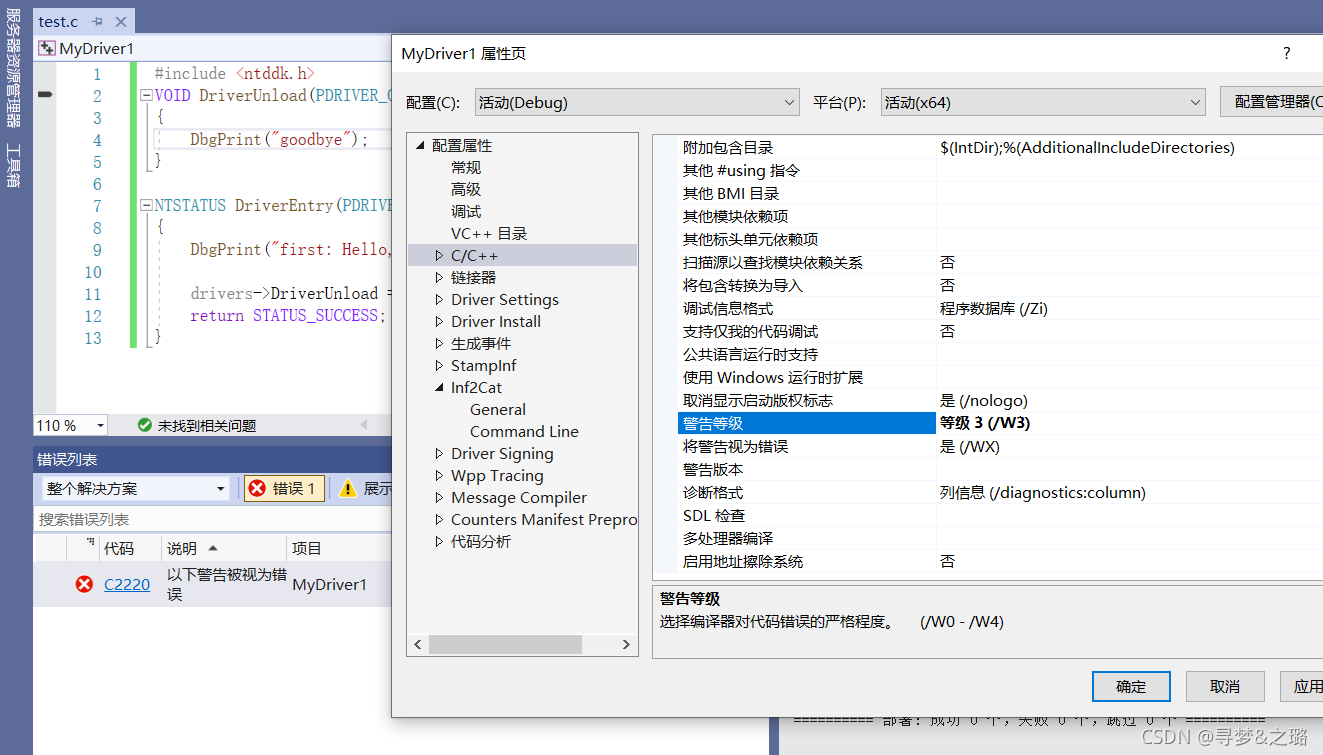1323x755 pixels.
Task: Select 常规 in the property tree
Action: 466,168
